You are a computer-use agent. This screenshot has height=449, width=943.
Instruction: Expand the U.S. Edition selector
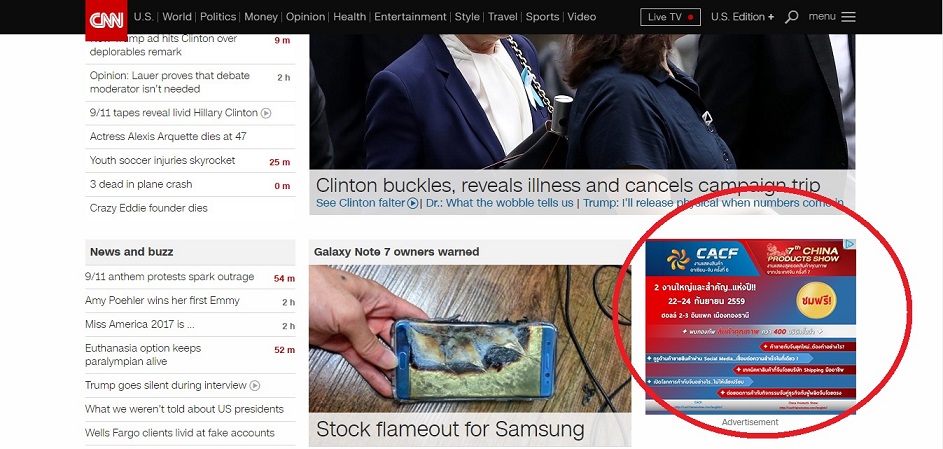(x=742, y=17)
